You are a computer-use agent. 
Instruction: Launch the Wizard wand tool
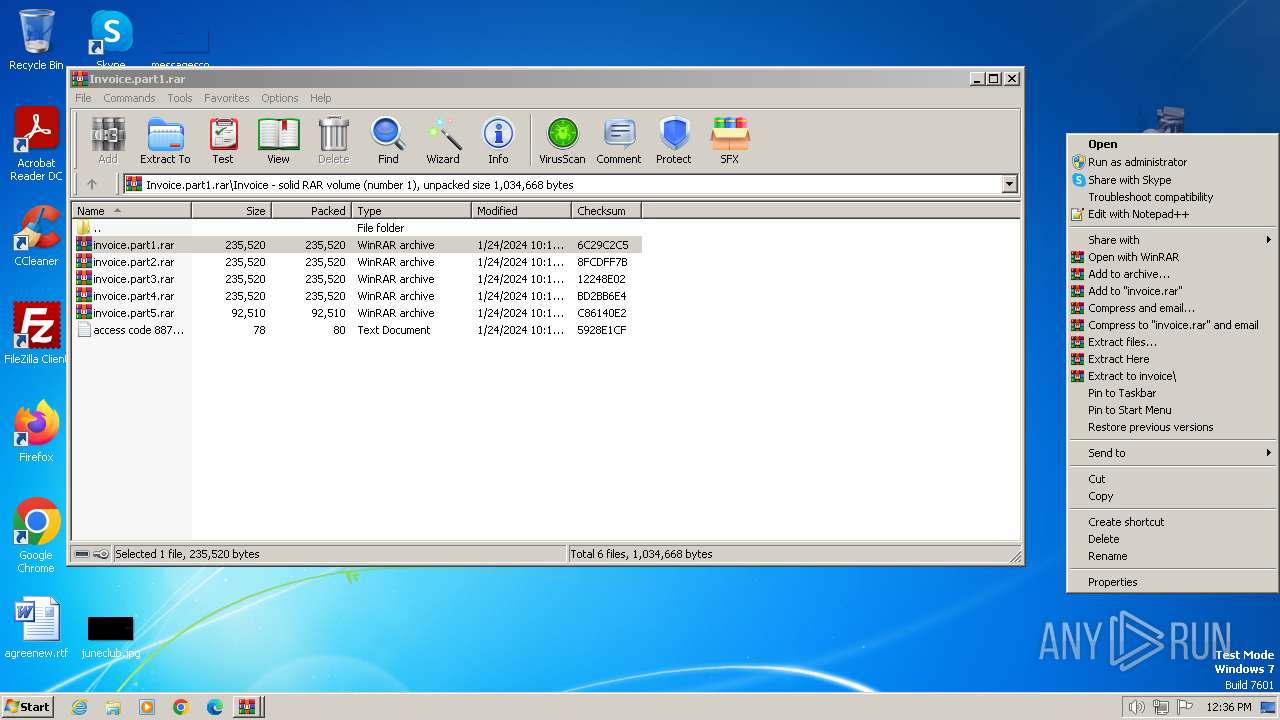(443, 140)
